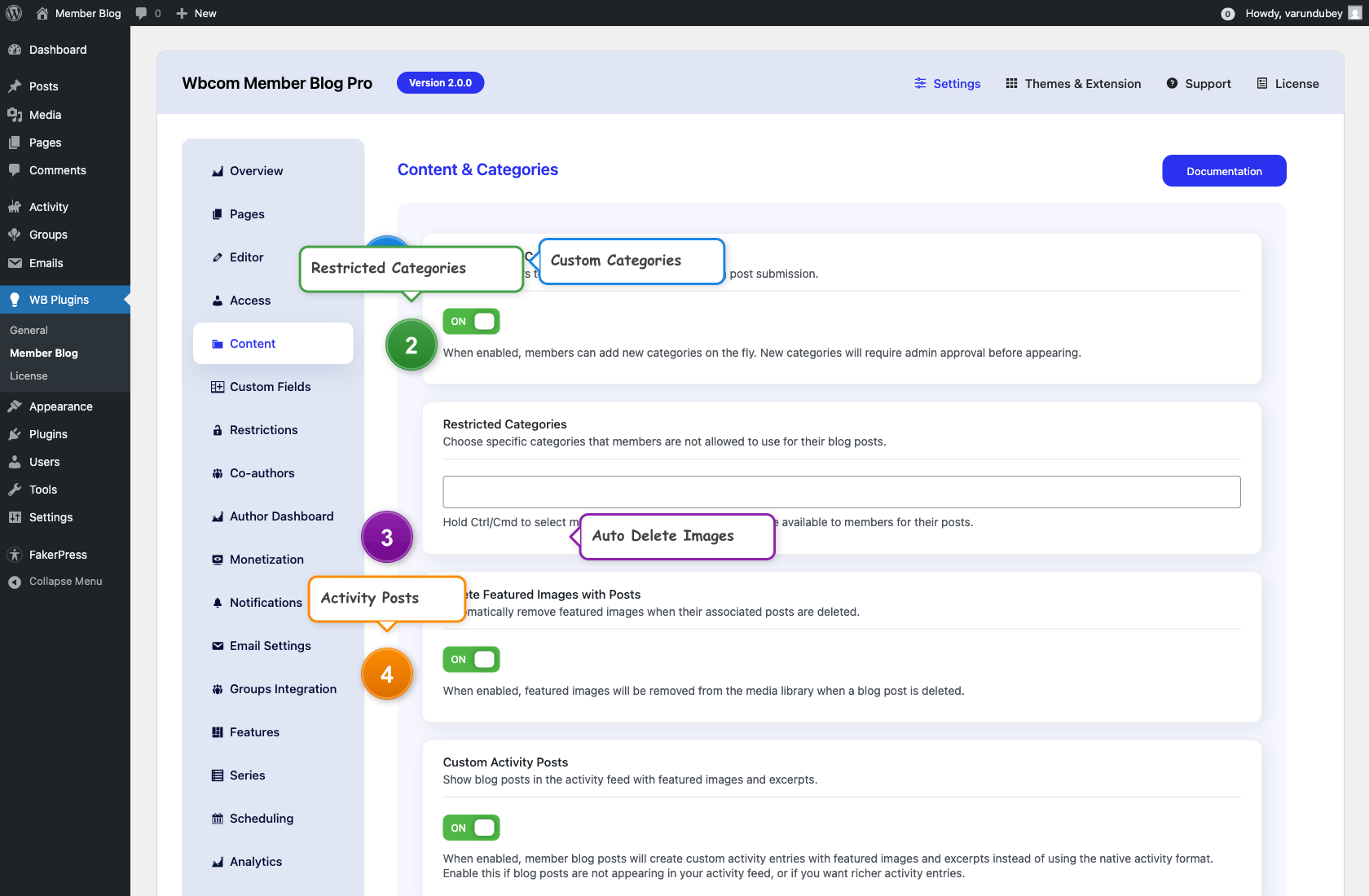The width and height of the screenshot is (1369, 896).
Task: Turn off the Custom Activity Posts switch
Action: [471, 828]
